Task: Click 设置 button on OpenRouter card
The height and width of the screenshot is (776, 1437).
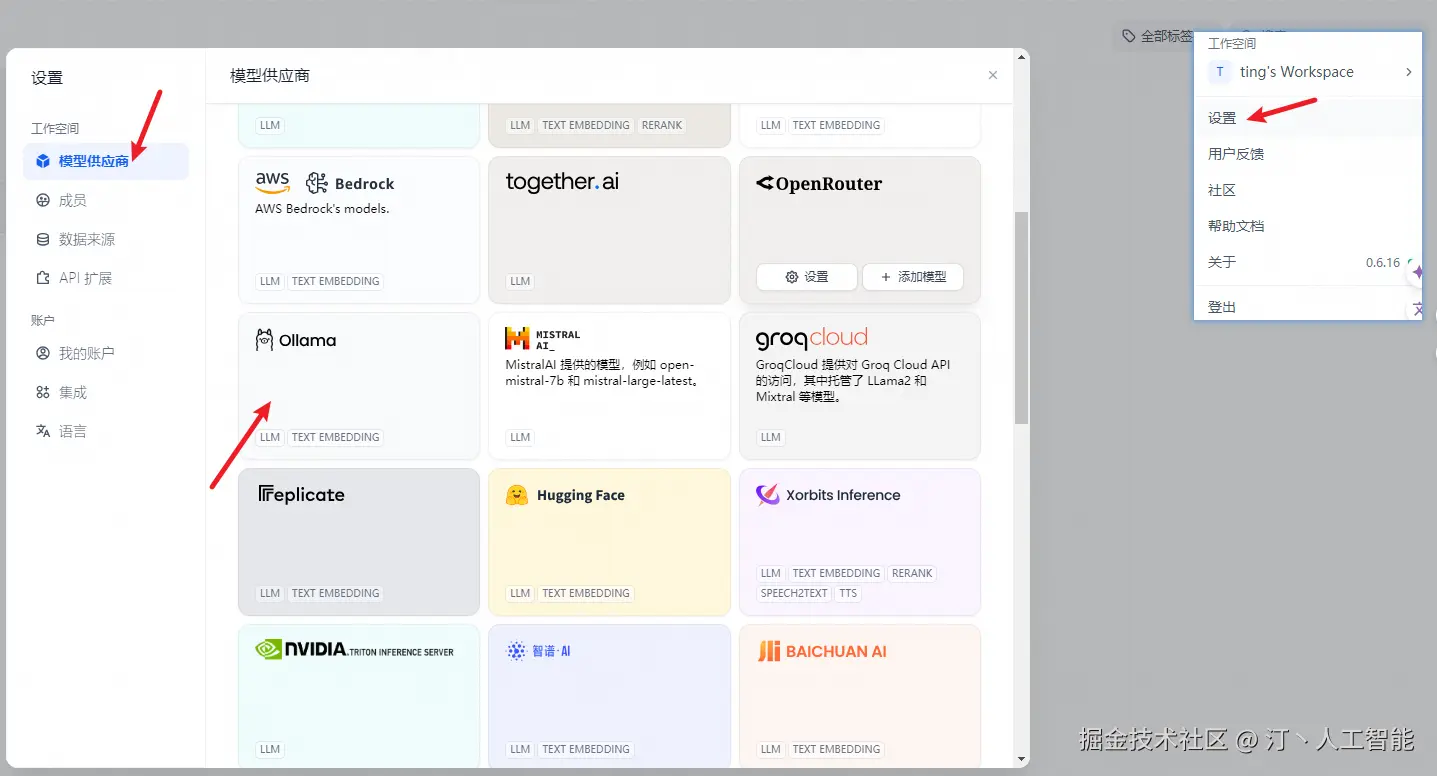Action: pos(807,277)
